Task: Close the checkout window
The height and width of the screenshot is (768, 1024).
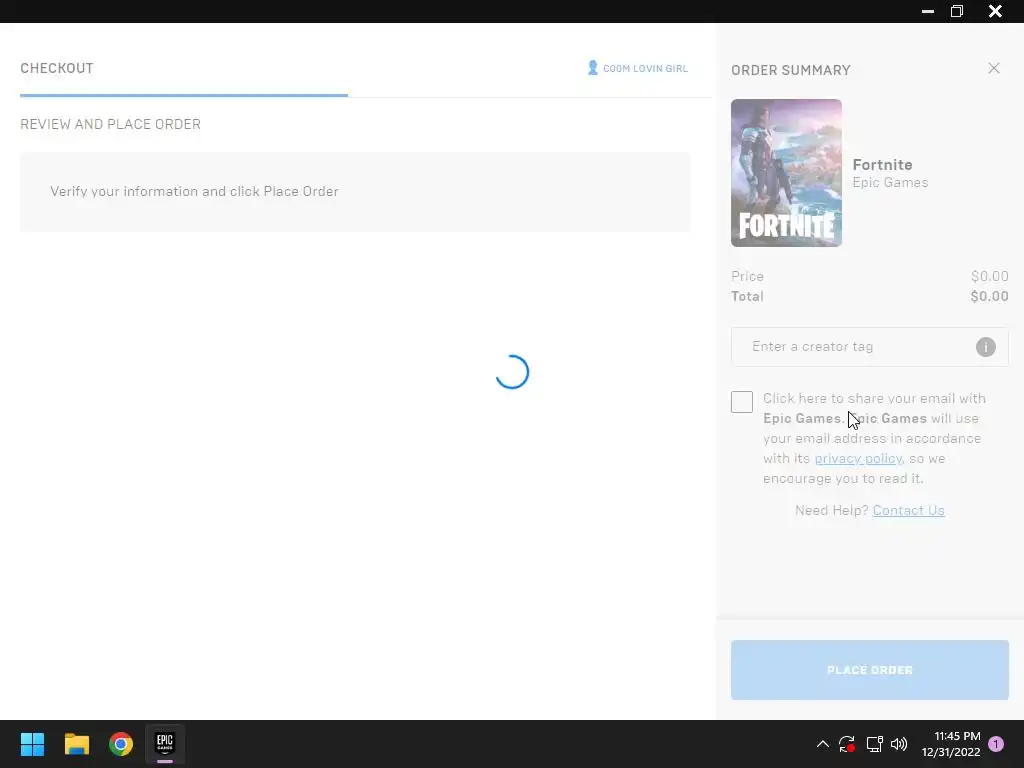Action: coord(995,11)
